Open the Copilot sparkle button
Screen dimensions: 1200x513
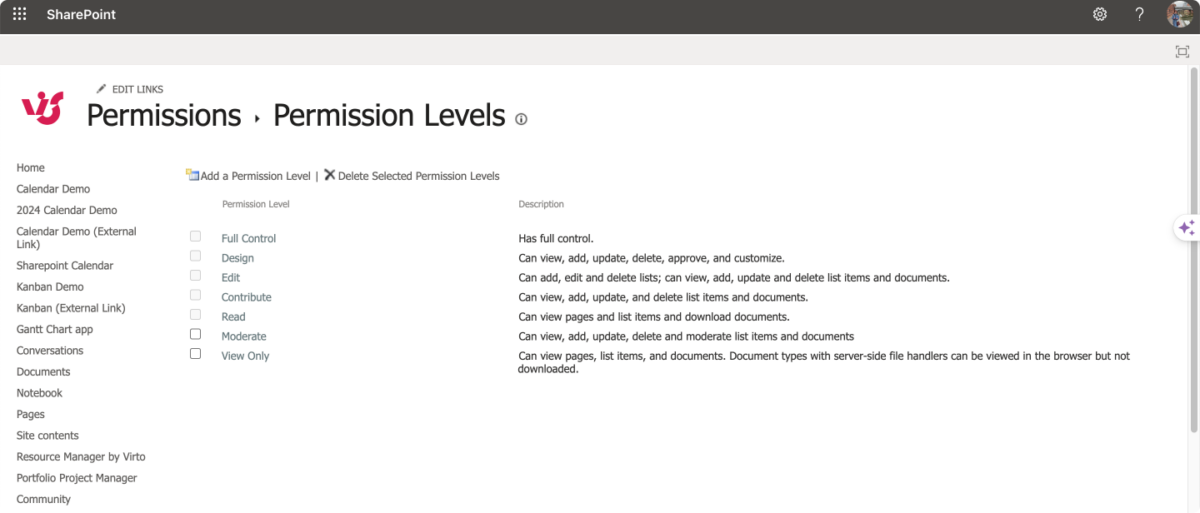click(x=1186, y=228)
